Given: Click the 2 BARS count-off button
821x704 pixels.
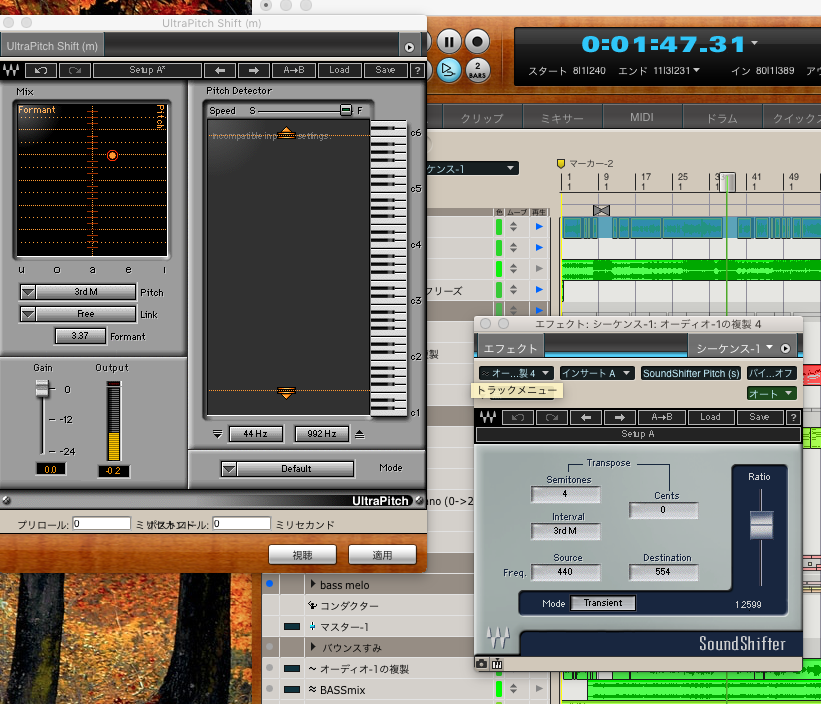Looking at the screenshot, I should [477, 70].
